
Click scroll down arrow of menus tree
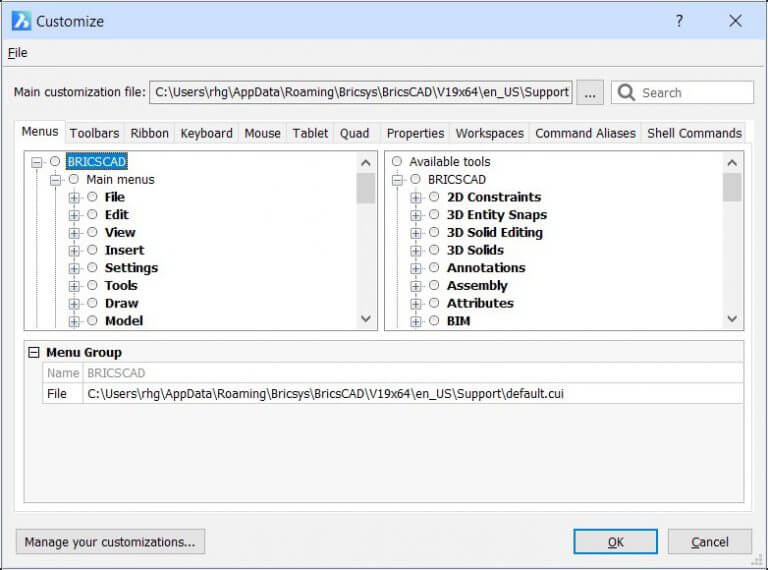[366, 319]
